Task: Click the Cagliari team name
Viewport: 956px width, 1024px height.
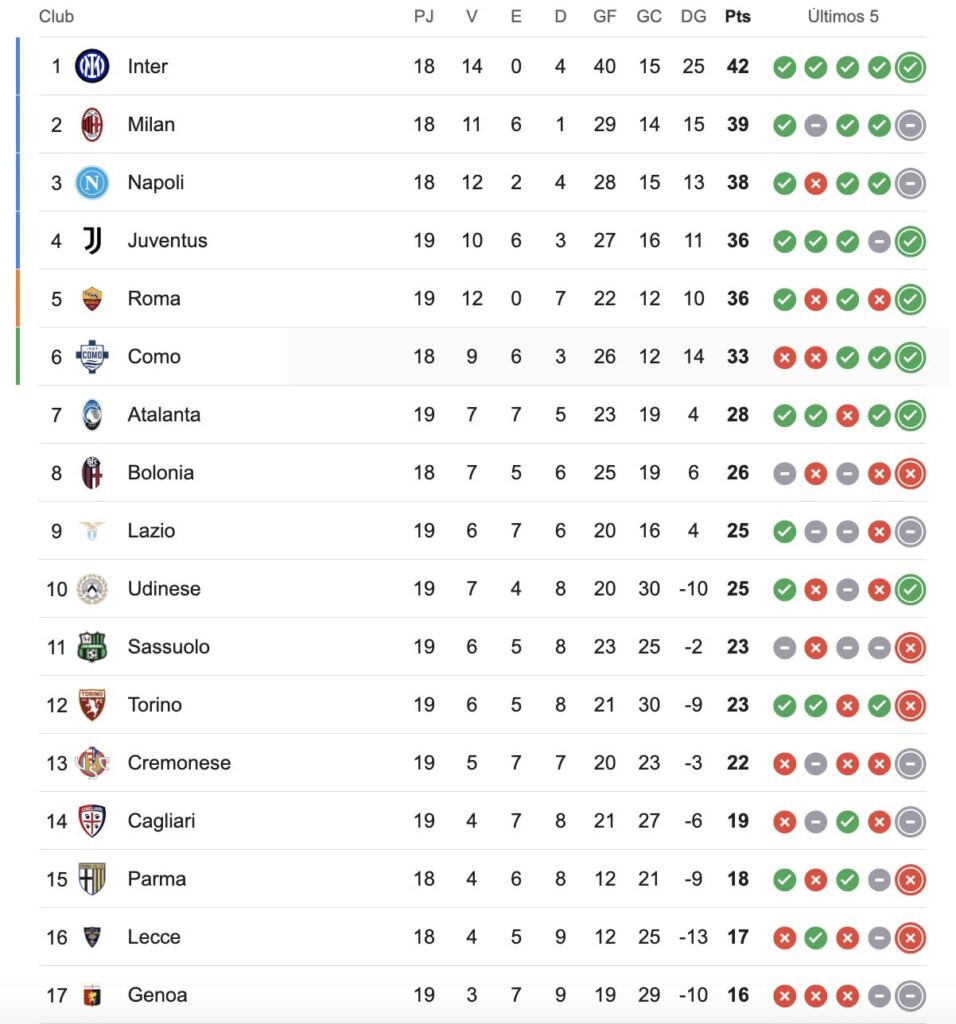Action: pyautogui.click(x=161, y=820)
